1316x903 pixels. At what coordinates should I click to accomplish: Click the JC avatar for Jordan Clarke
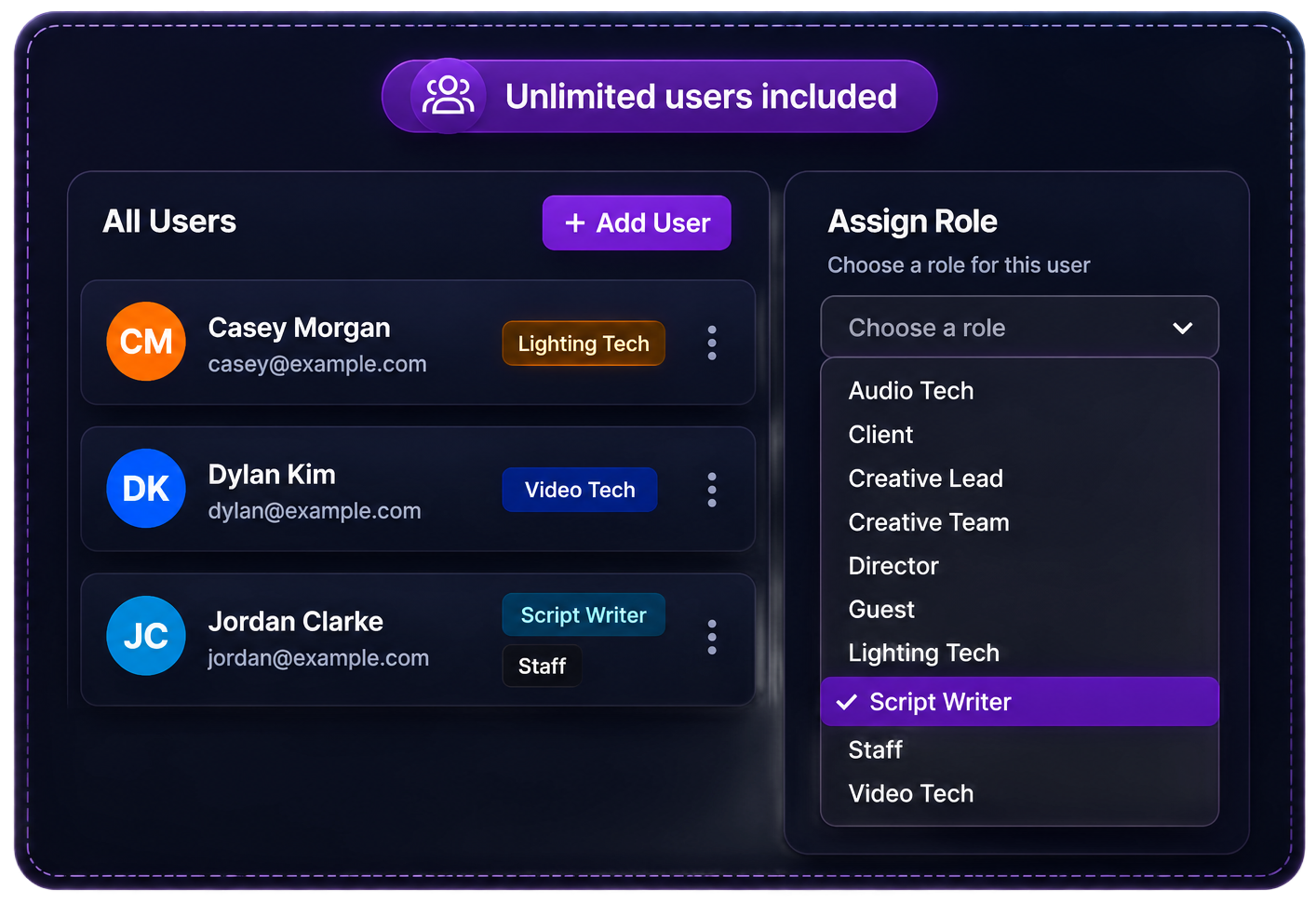coord(146,636)
